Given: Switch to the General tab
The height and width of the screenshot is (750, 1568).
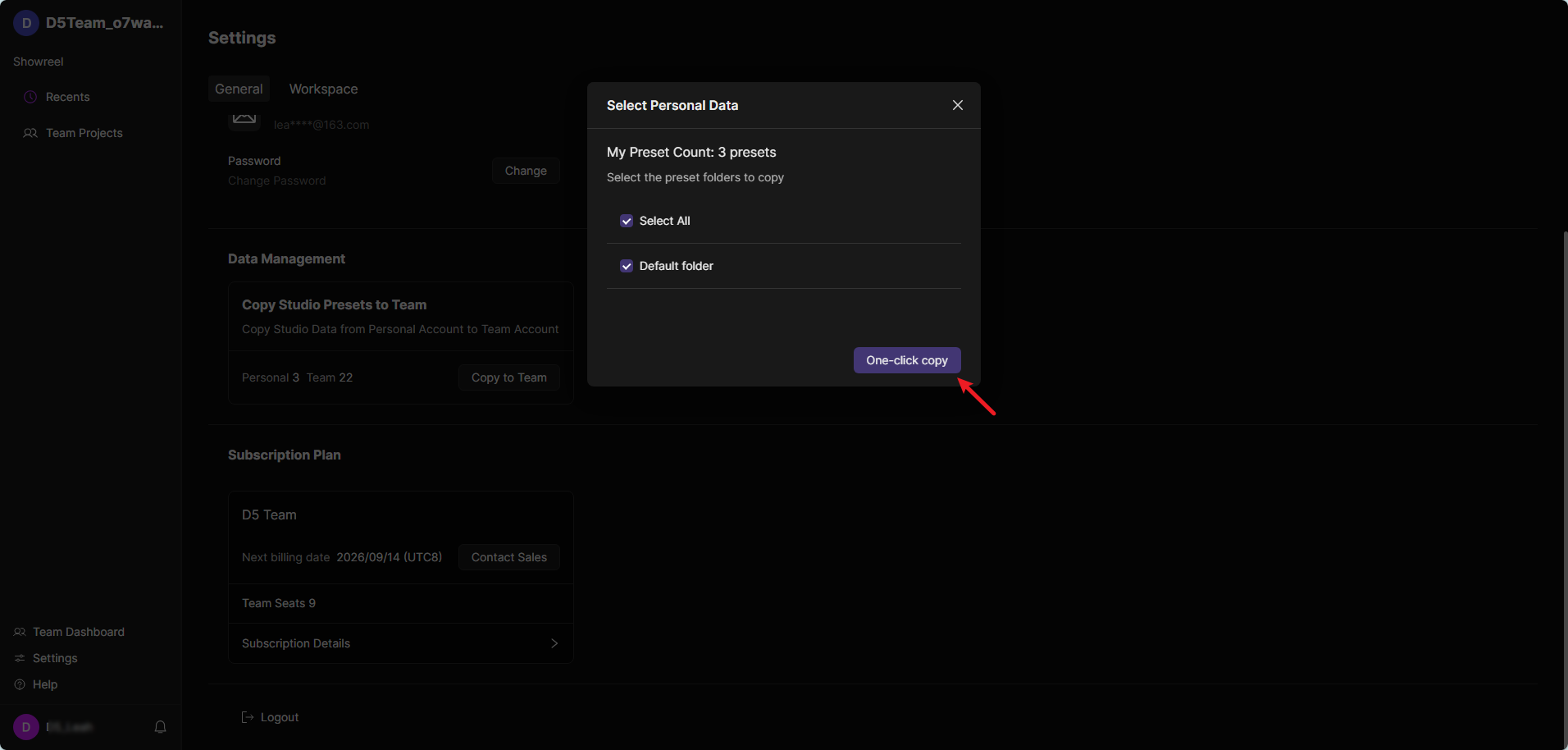Looking at the screenshot, I should tap(239, 89).
